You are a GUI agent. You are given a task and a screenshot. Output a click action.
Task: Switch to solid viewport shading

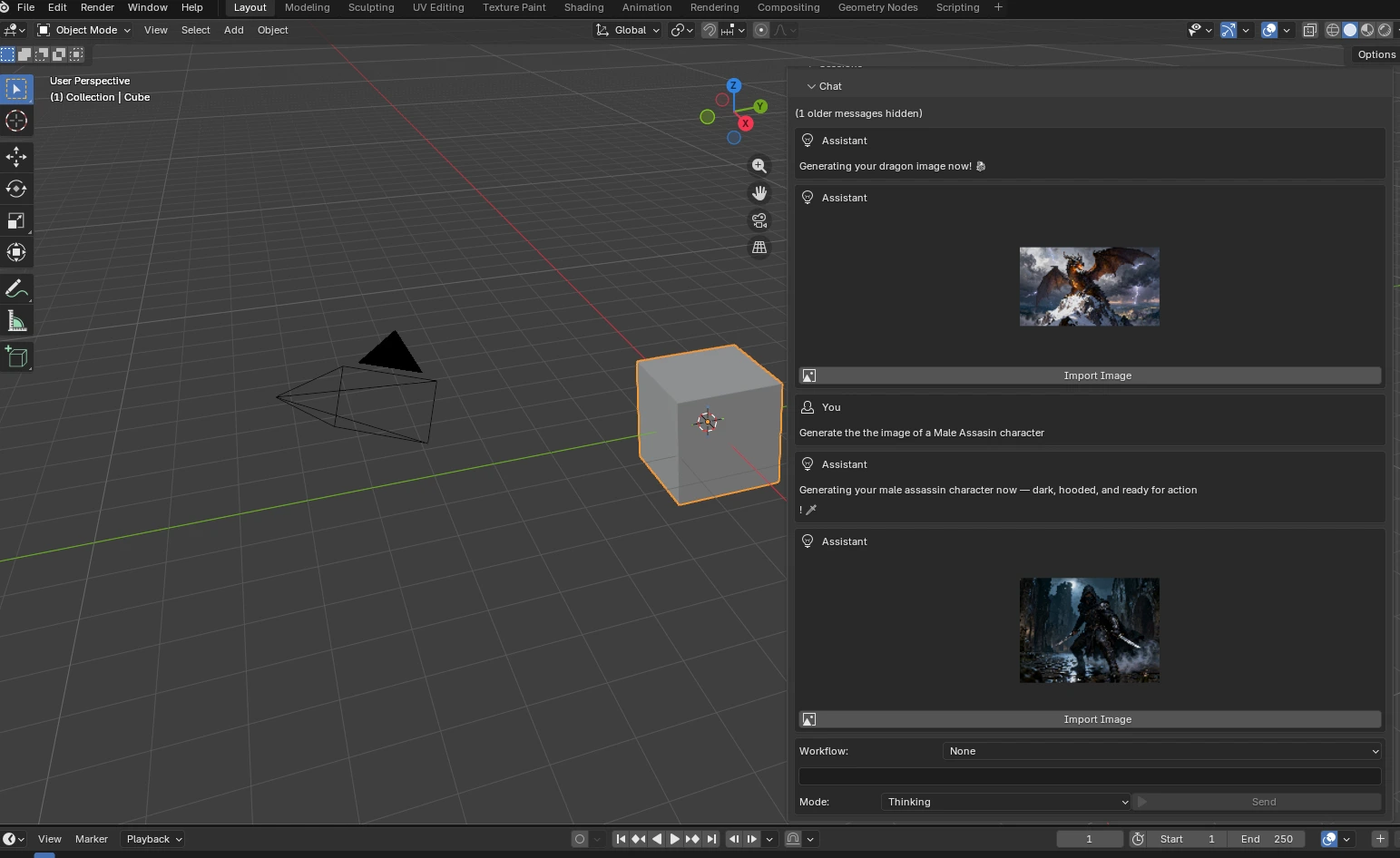(x=1350, y=30)
